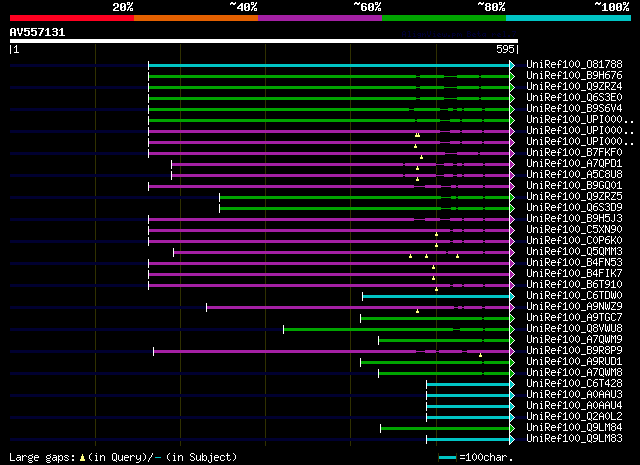Click the purple ~60% identity legend segment
Viewport: 640px width, 465px height.
(320, 18)
